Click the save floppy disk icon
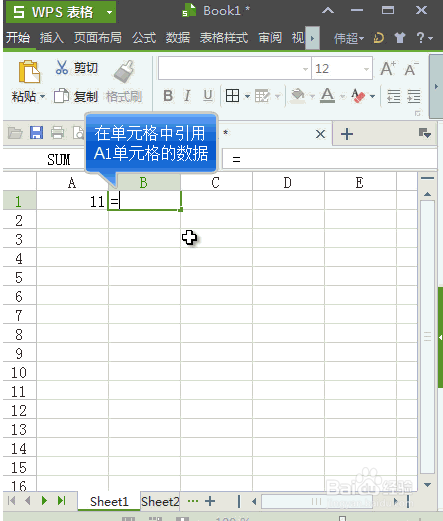The width and height of the screenshot is (443, 521). (x=36, y=133)
